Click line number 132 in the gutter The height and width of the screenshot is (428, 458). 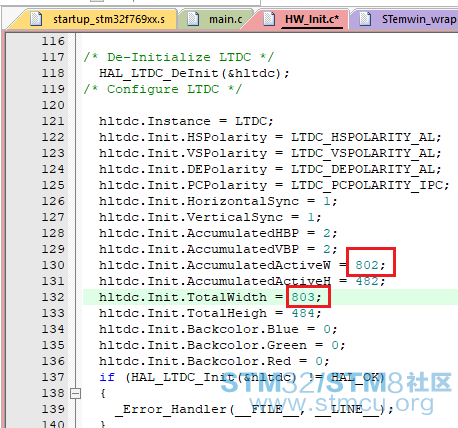point(53,297)
